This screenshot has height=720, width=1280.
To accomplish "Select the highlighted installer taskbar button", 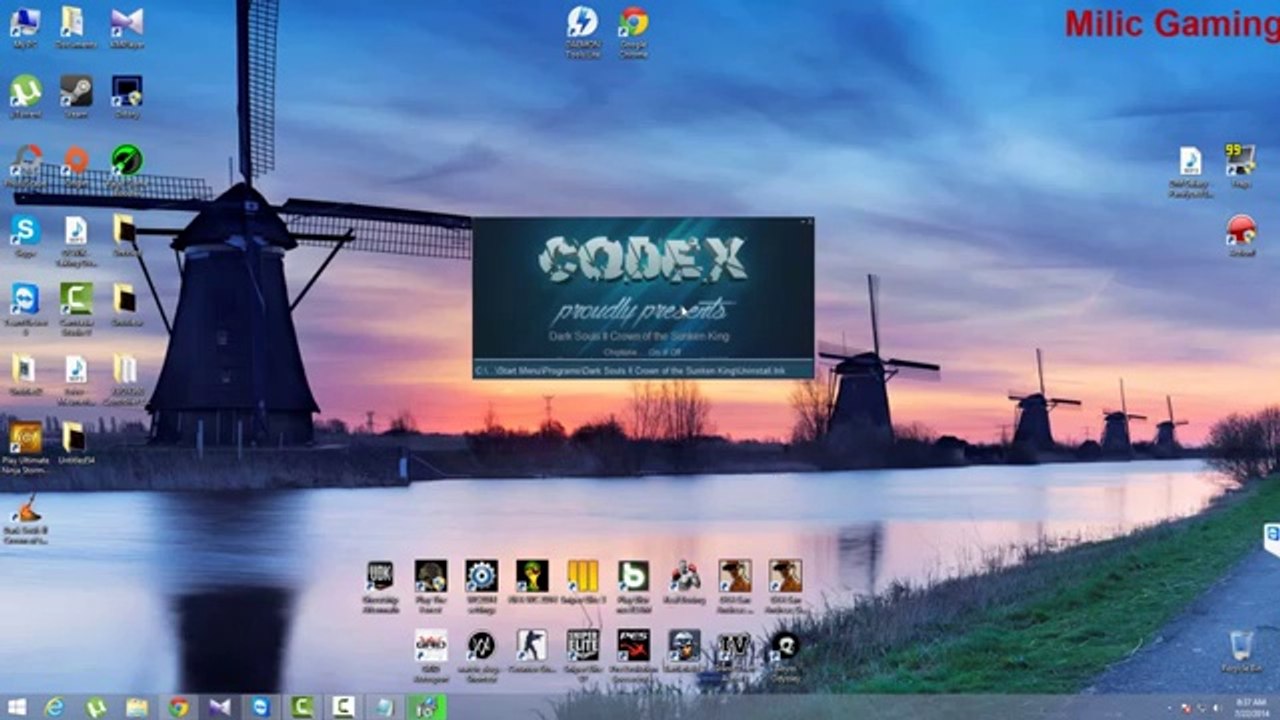I will point(427,707).
